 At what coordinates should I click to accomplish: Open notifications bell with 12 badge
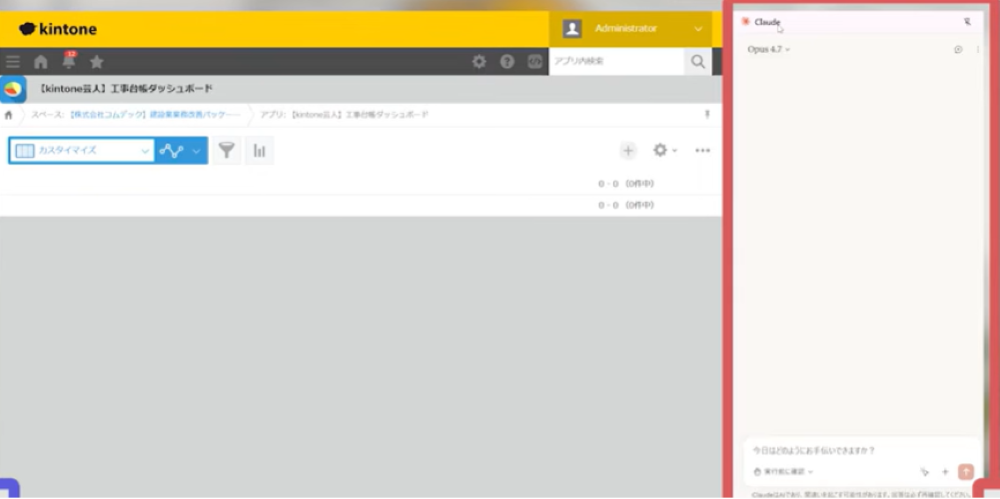tap(69, 61)
